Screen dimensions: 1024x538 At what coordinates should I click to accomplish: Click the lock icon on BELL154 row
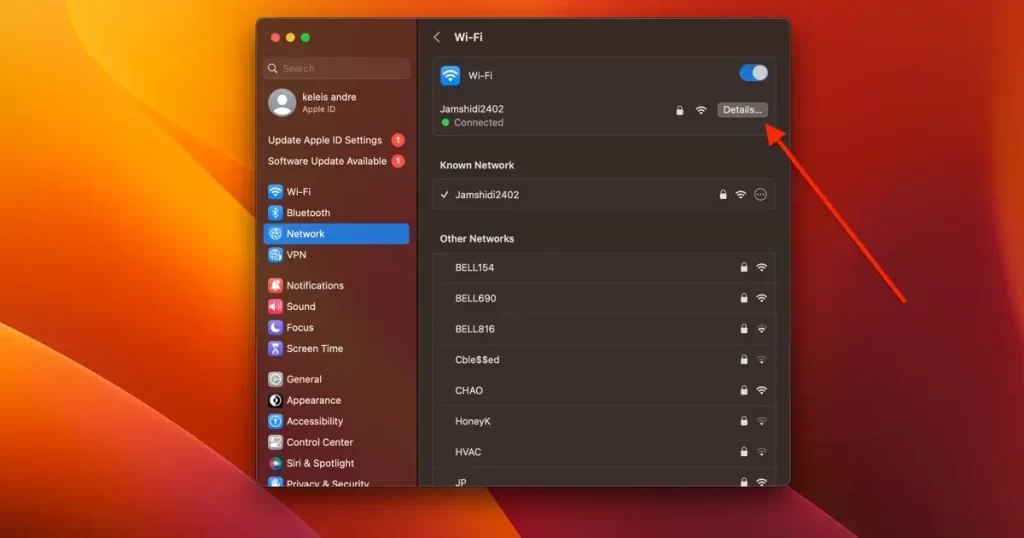744,267
